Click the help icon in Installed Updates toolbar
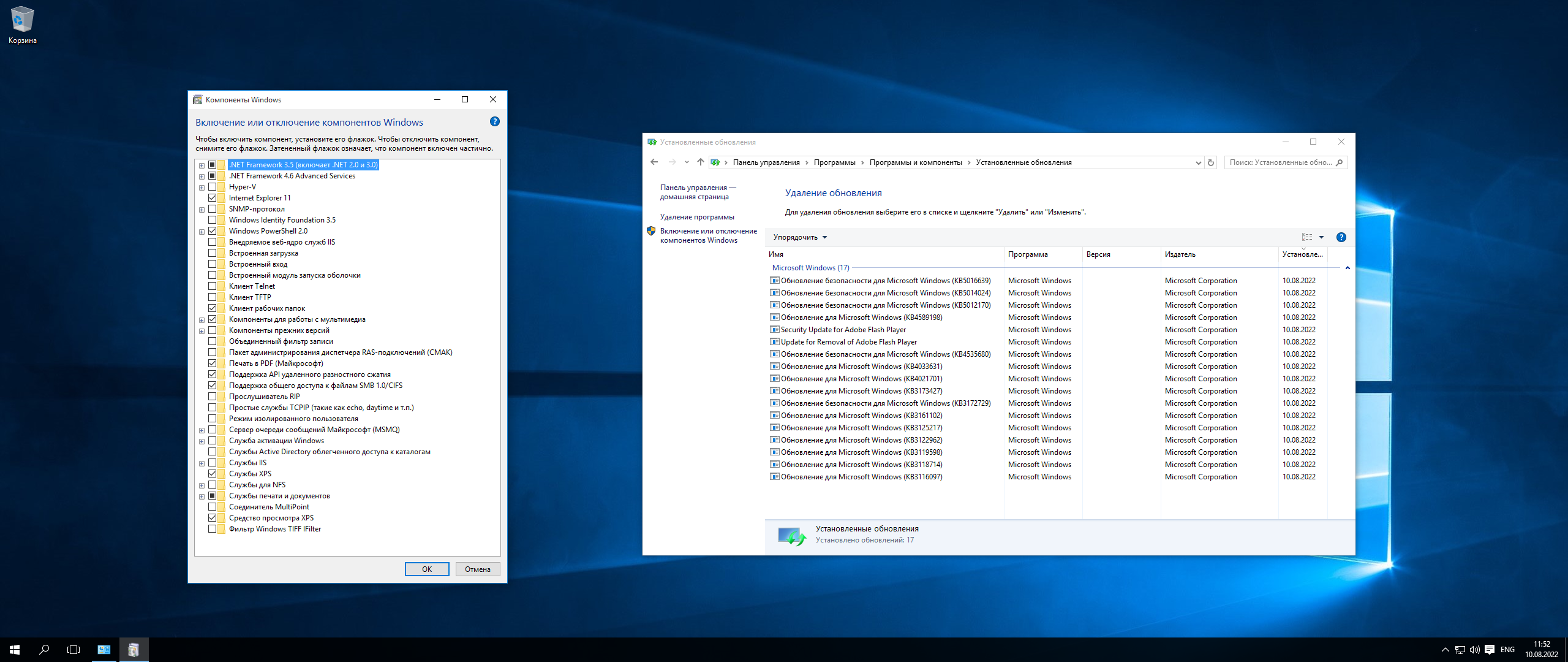Screen dimensions: 1568x662 pyautogui.click(x=1341, y=237)
